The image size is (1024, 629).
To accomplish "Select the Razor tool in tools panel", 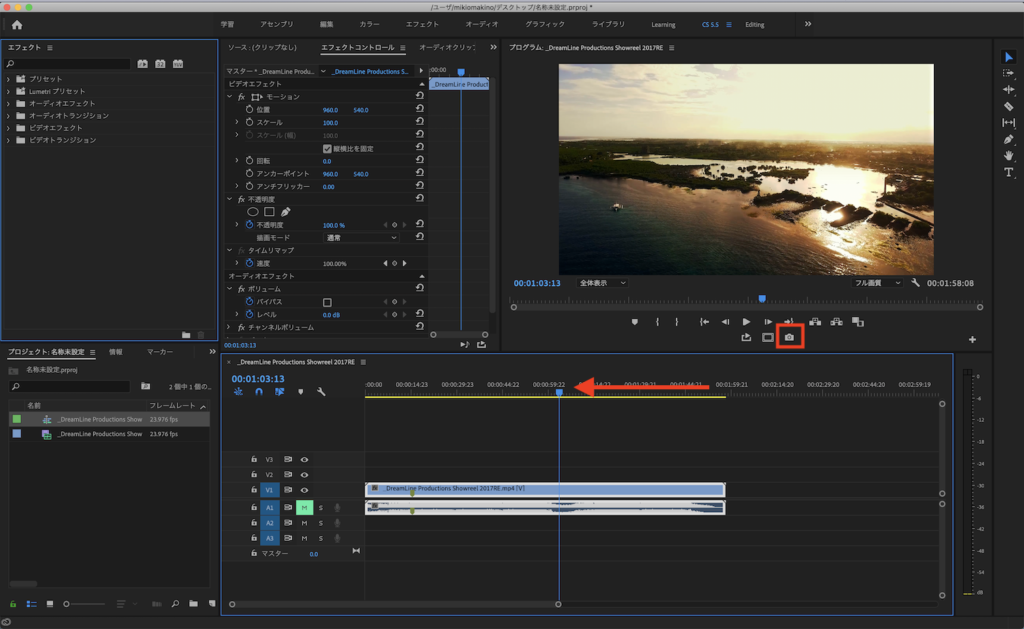I will tap(1008, 106).
